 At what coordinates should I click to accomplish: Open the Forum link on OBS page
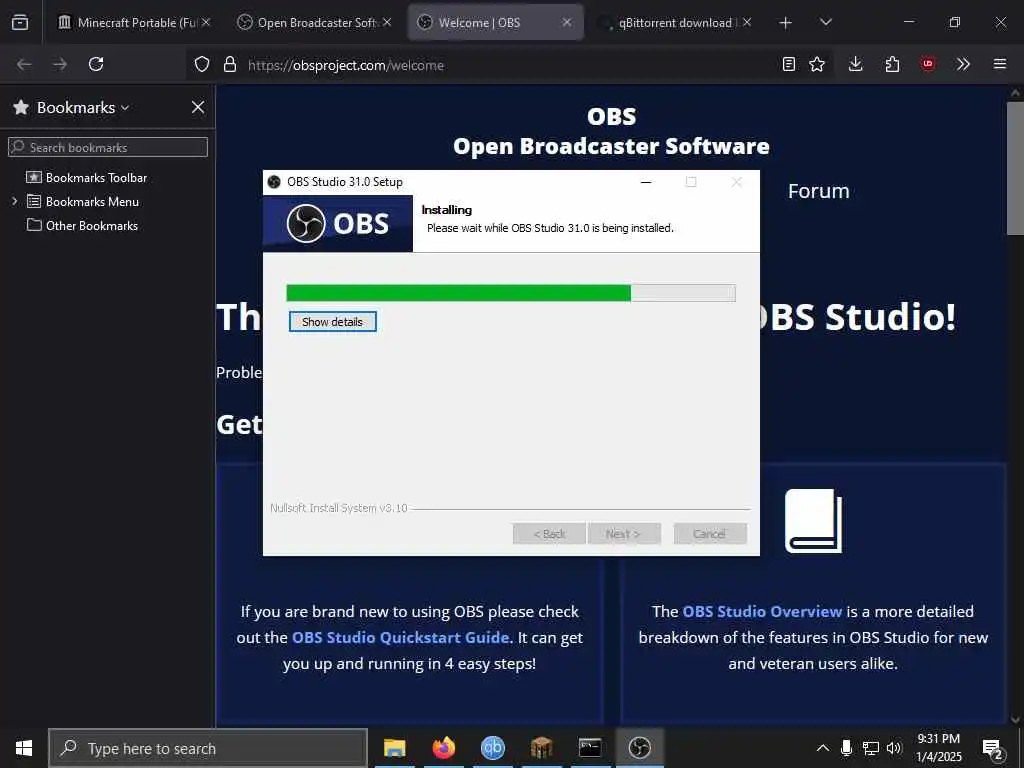818,191
